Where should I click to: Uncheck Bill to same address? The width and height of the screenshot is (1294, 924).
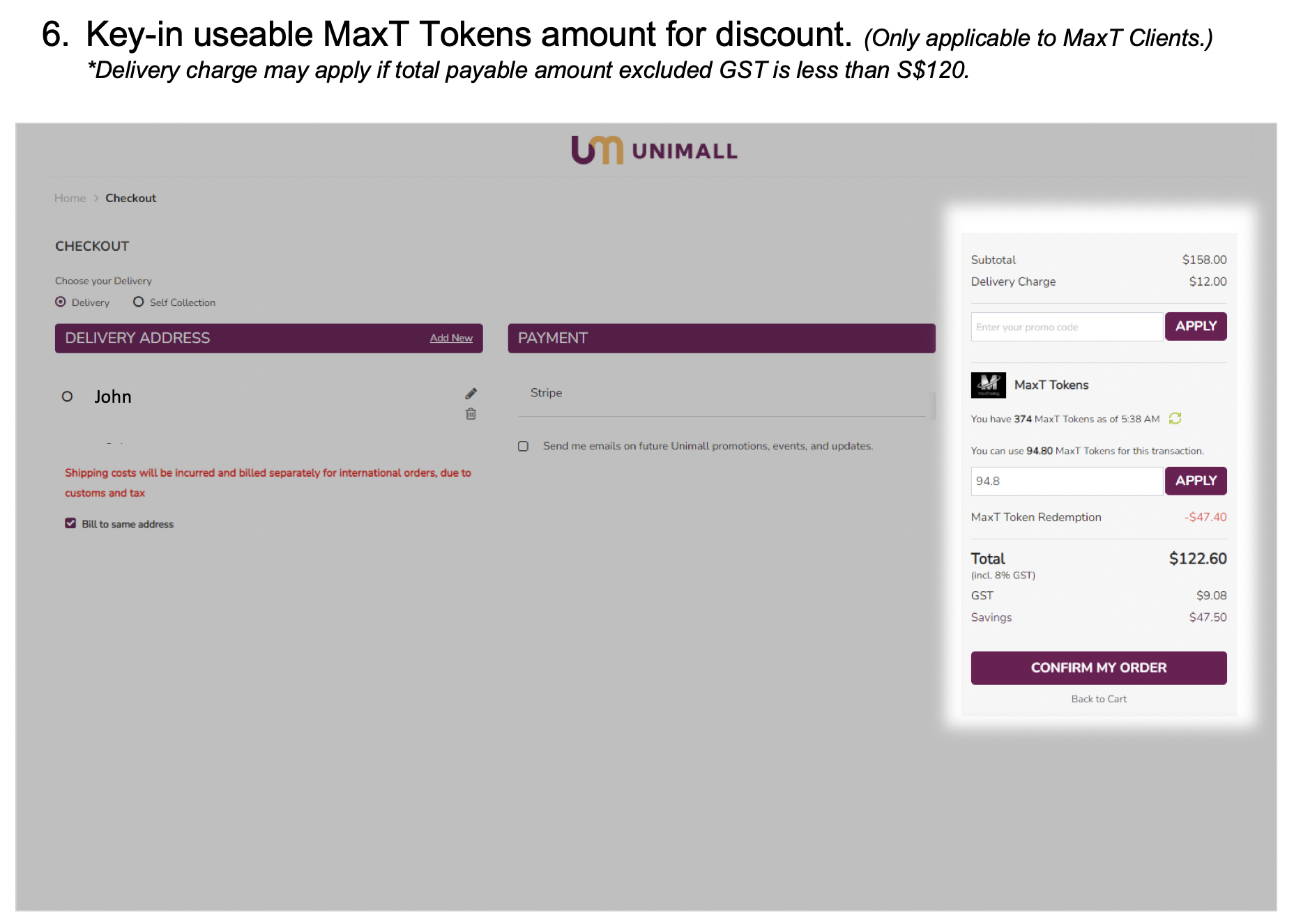tap(70, 523)
